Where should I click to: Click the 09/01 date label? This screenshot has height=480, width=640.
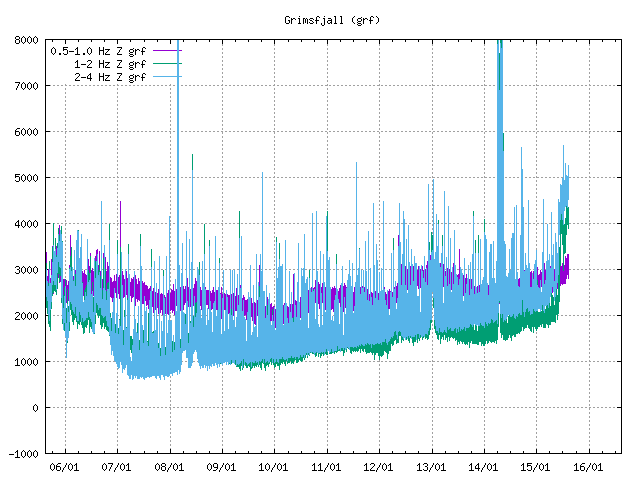(221, 467)
